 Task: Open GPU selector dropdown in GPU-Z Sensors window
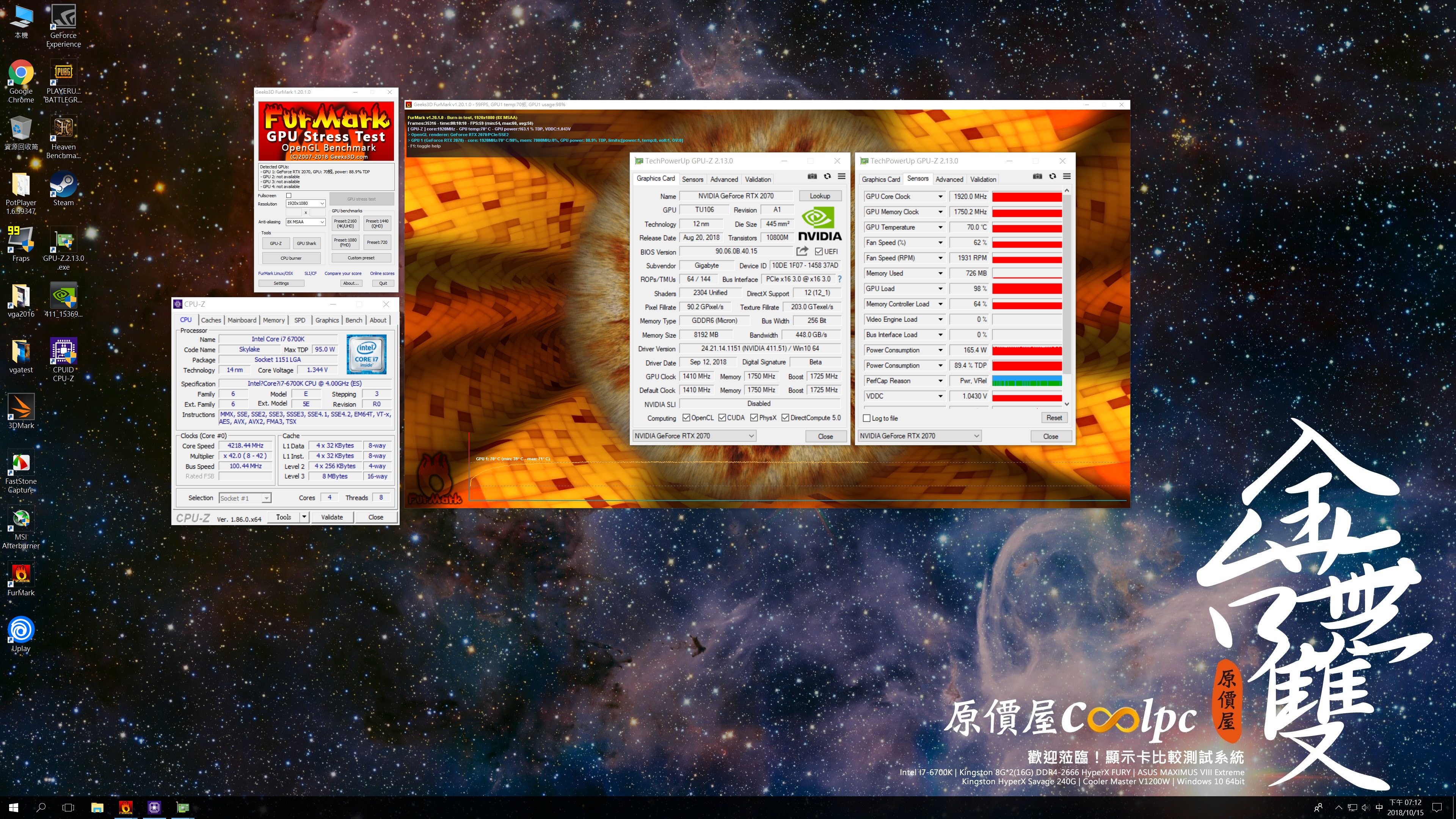(919, 436)
